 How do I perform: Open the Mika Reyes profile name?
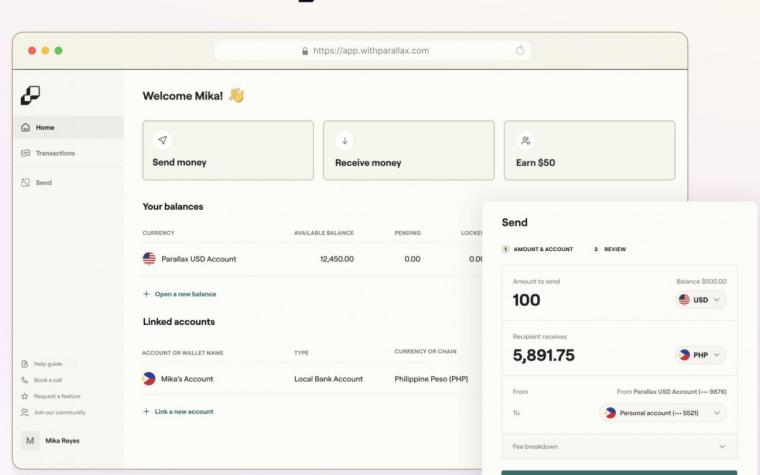[x=63, y=441]
